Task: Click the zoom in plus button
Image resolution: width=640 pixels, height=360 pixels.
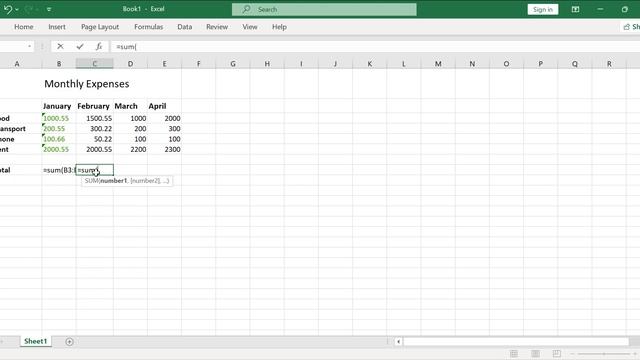Action: [635, 354]
